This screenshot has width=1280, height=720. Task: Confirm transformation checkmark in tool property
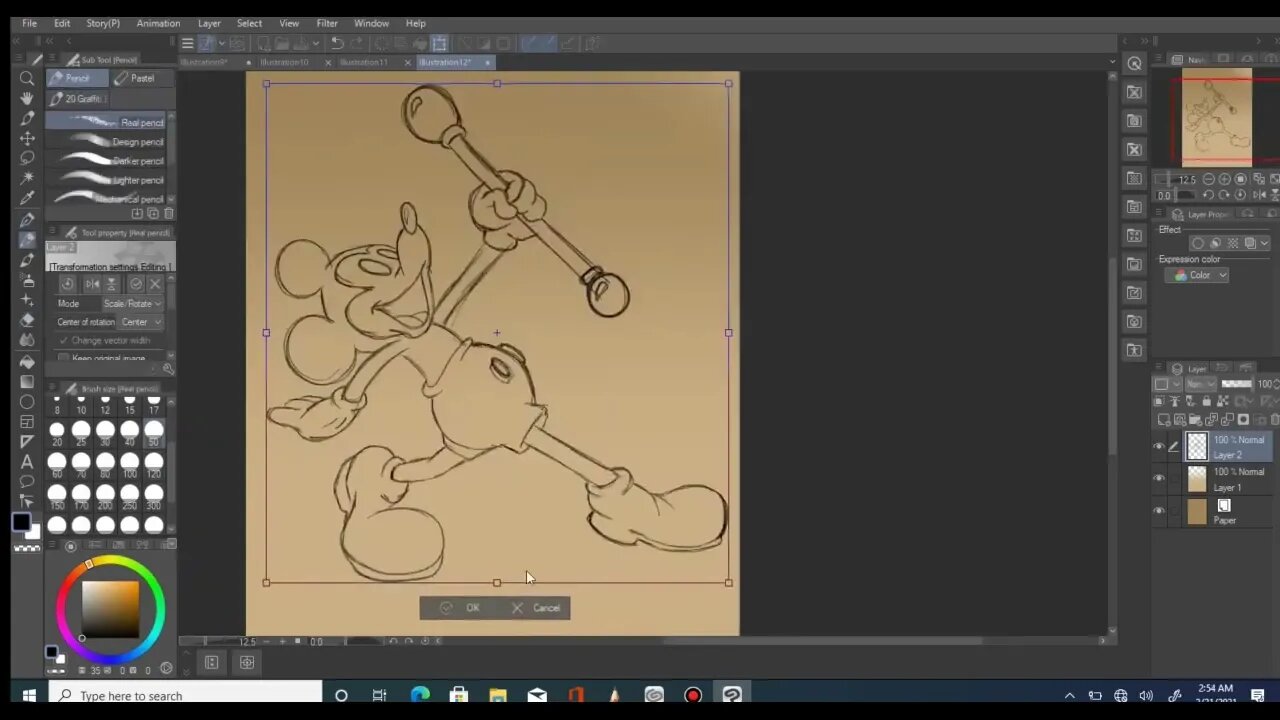coord(136,284)
